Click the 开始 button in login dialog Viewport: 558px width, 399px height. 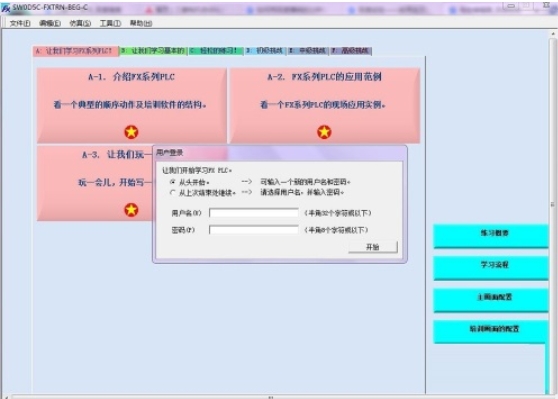373,247
